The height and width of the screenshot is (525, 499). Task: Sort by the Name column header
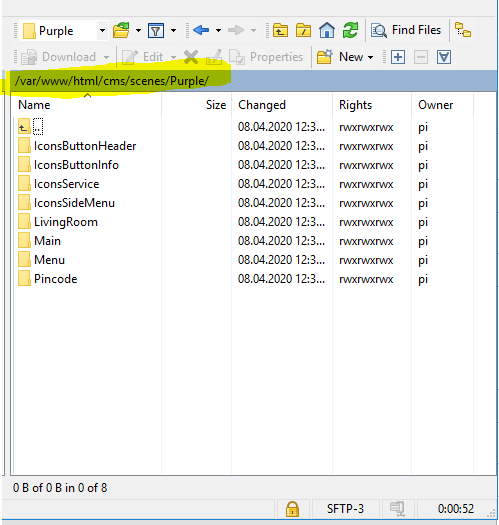tap(34, 105)
